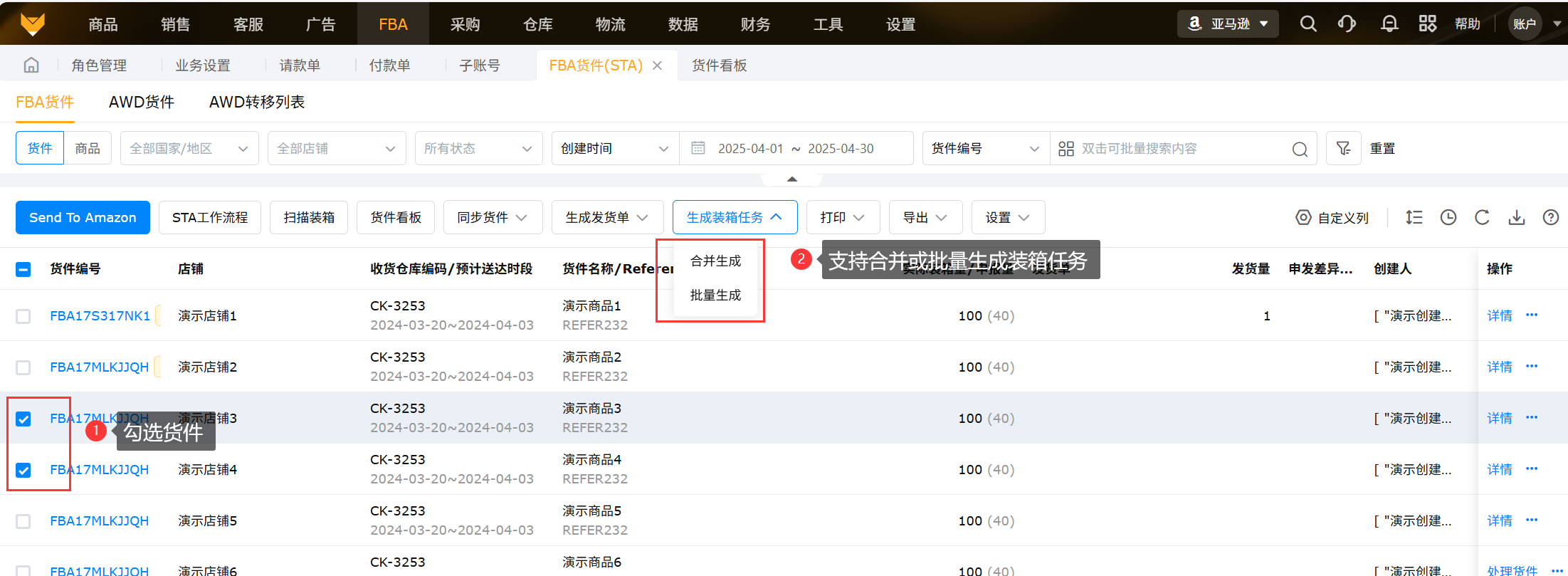Expand the 打印 dropdown

(x=843, y=217)
